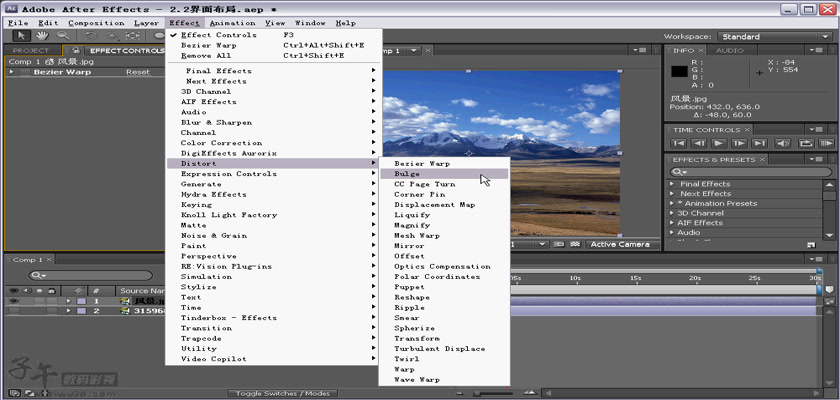The image size is (840, 400).
Task: Click the transparency grid toggle icon
Action: tap(575, 244)
